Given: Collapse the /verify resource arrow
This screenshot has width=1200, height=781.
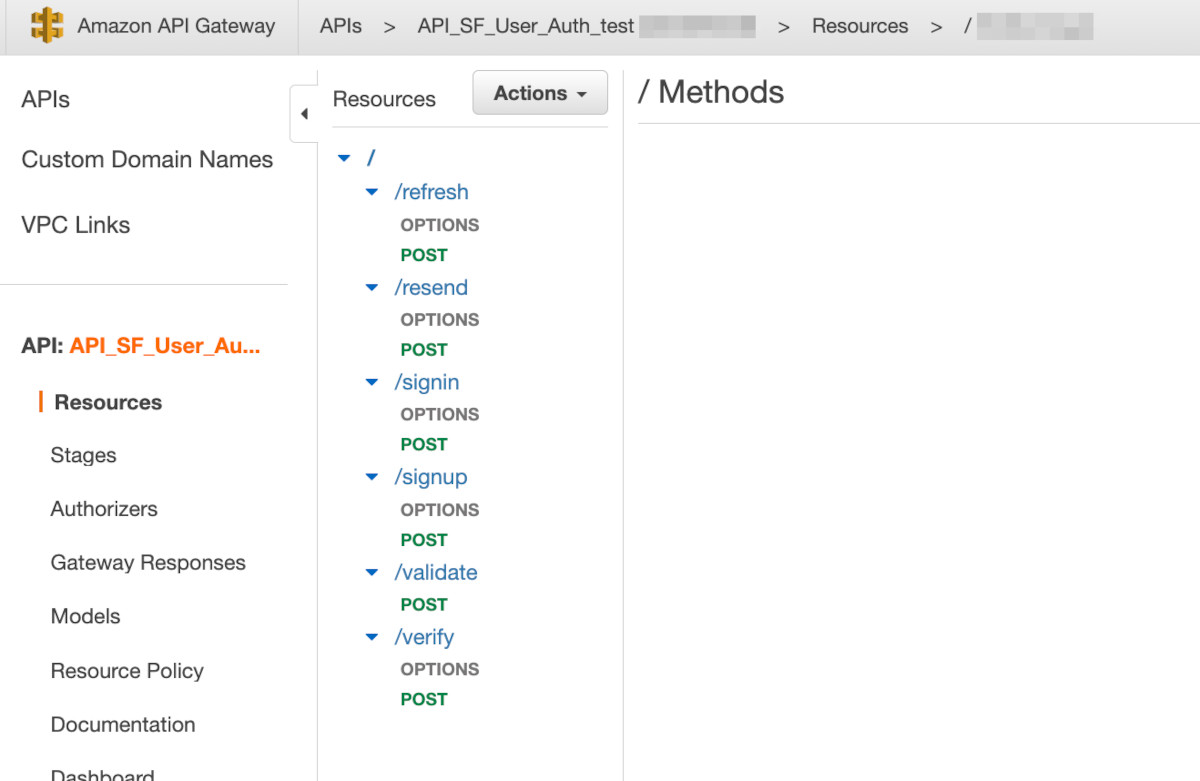Looking at the screenshot, I should 372,637.
